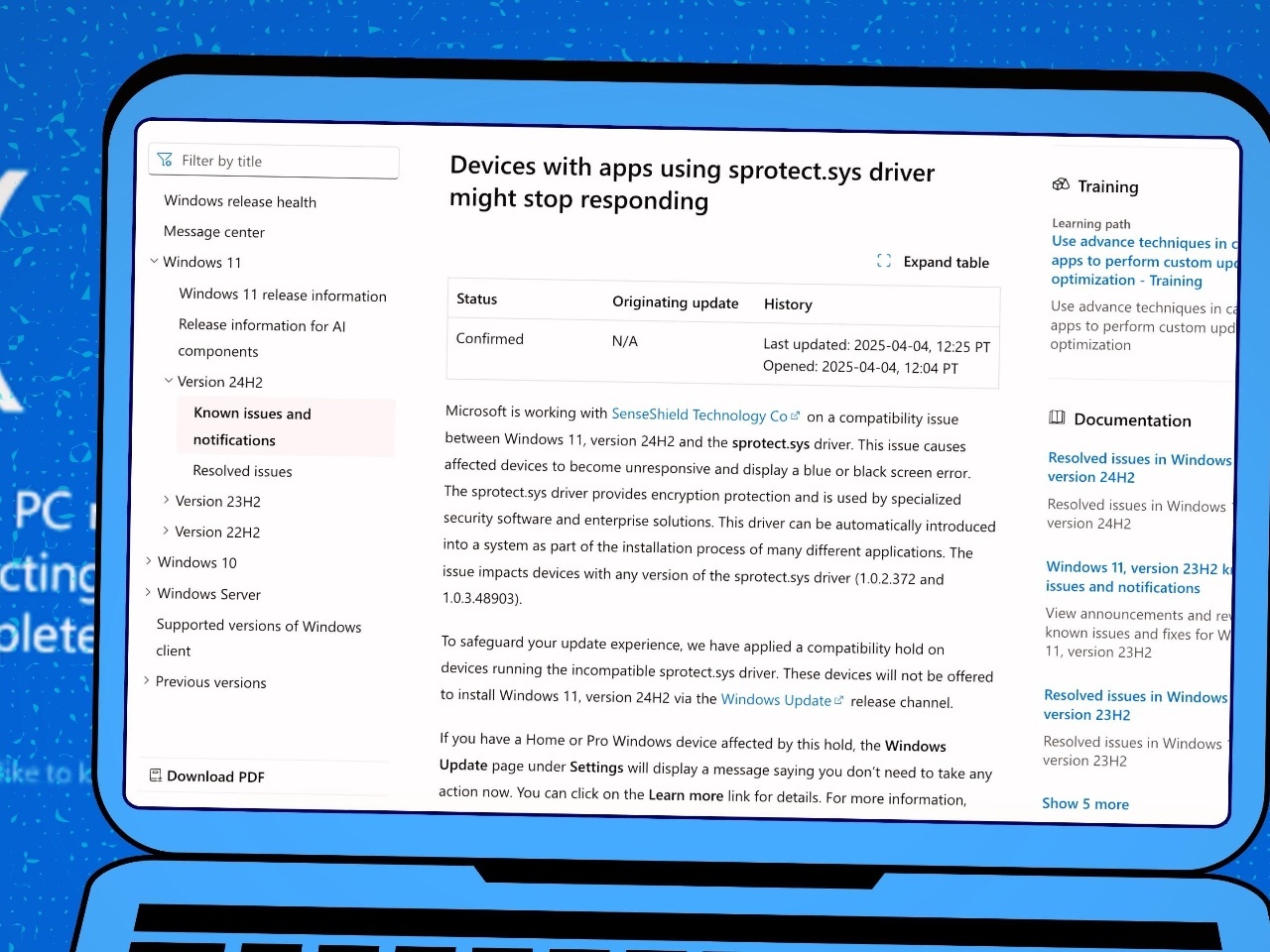Viewport: 1270px width, 952px height.
Task: Click the N/A originating update cell
Action: (x=624, y=341)
